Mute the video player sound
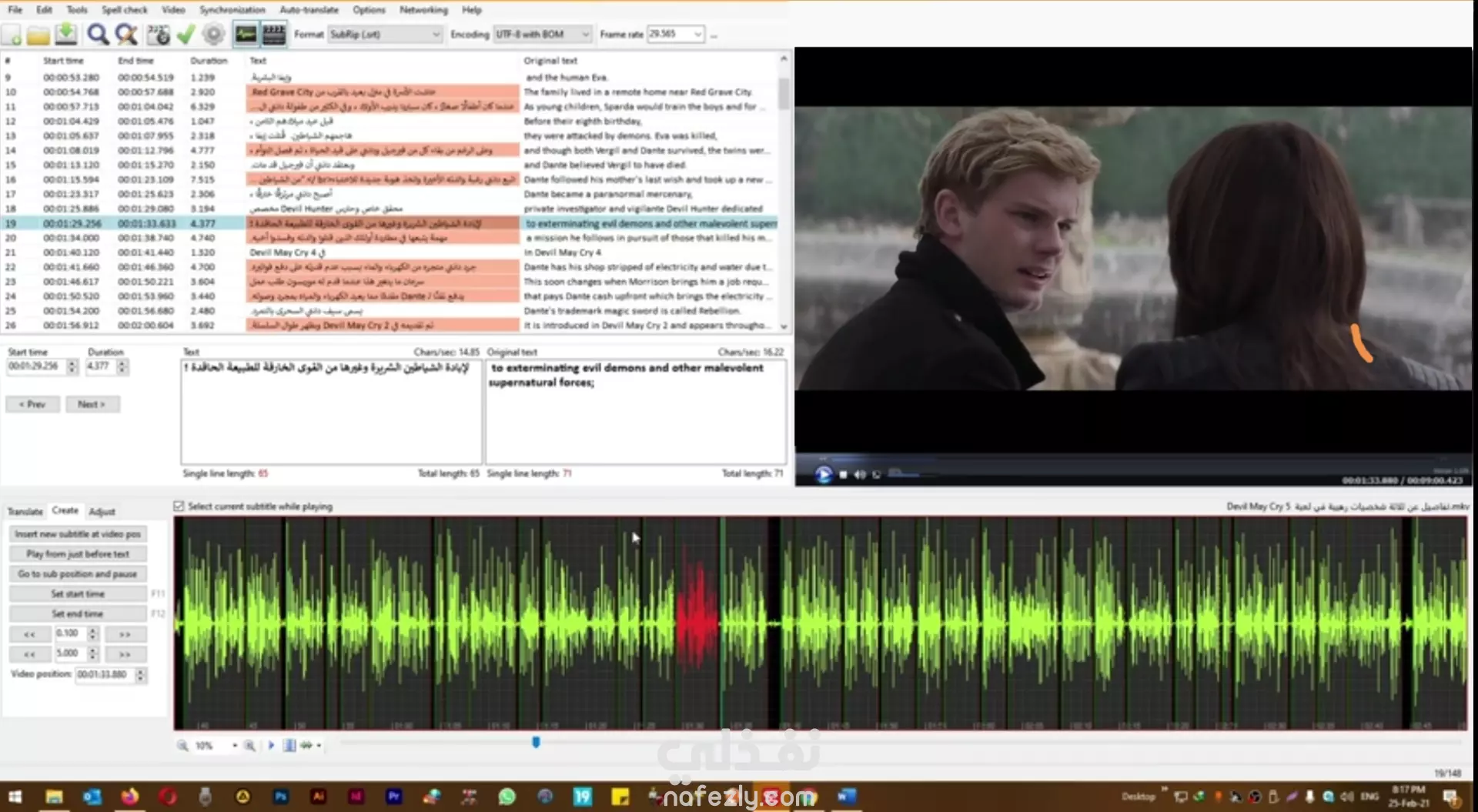The image size is (1478, 812). [x=860, y=475]
